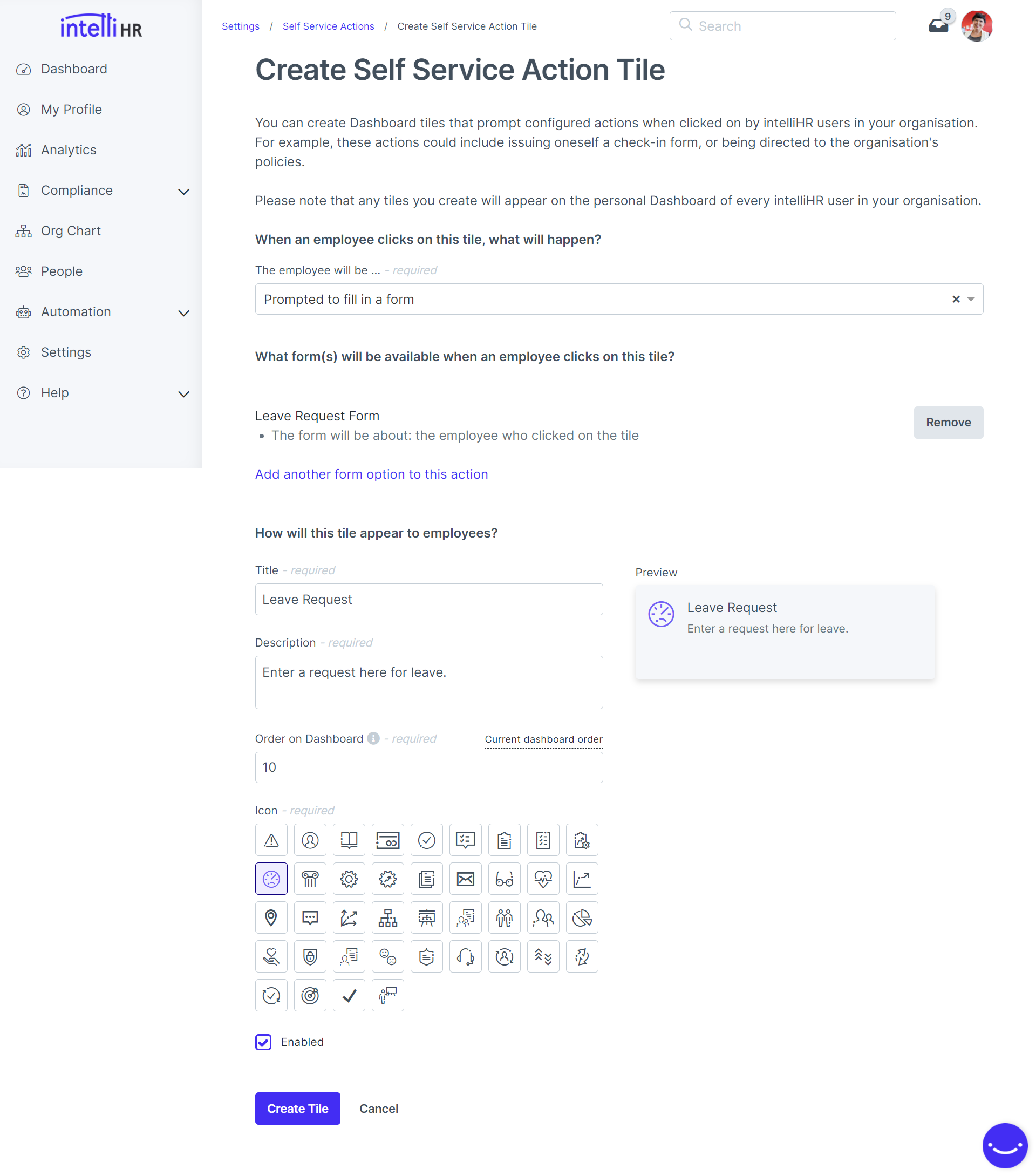Open the employee action dropdown arrow
The height and width of the screenshot is (1176, 1036).
[x=971, y=299]
